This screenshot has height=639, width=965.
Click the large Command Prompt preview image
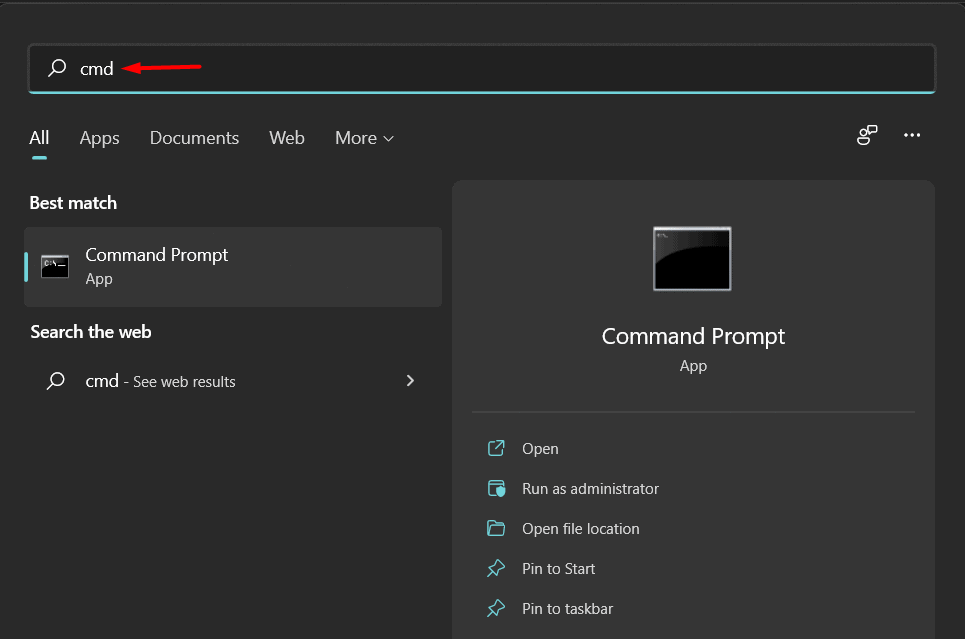tap(692, 259)
